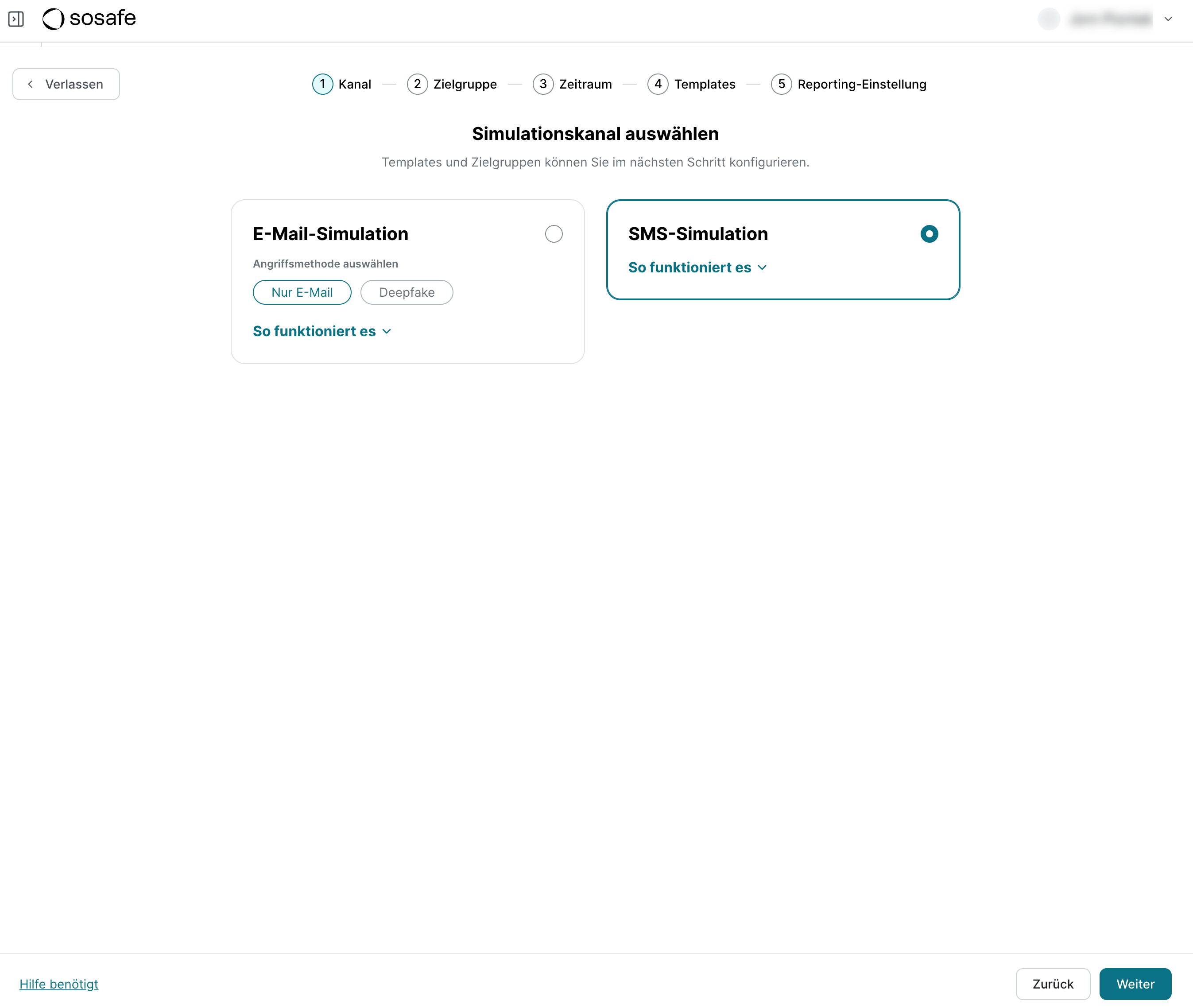Go to step 1 Kanal
This screenshot has width=1193, height=1008.
click(342, 84)
